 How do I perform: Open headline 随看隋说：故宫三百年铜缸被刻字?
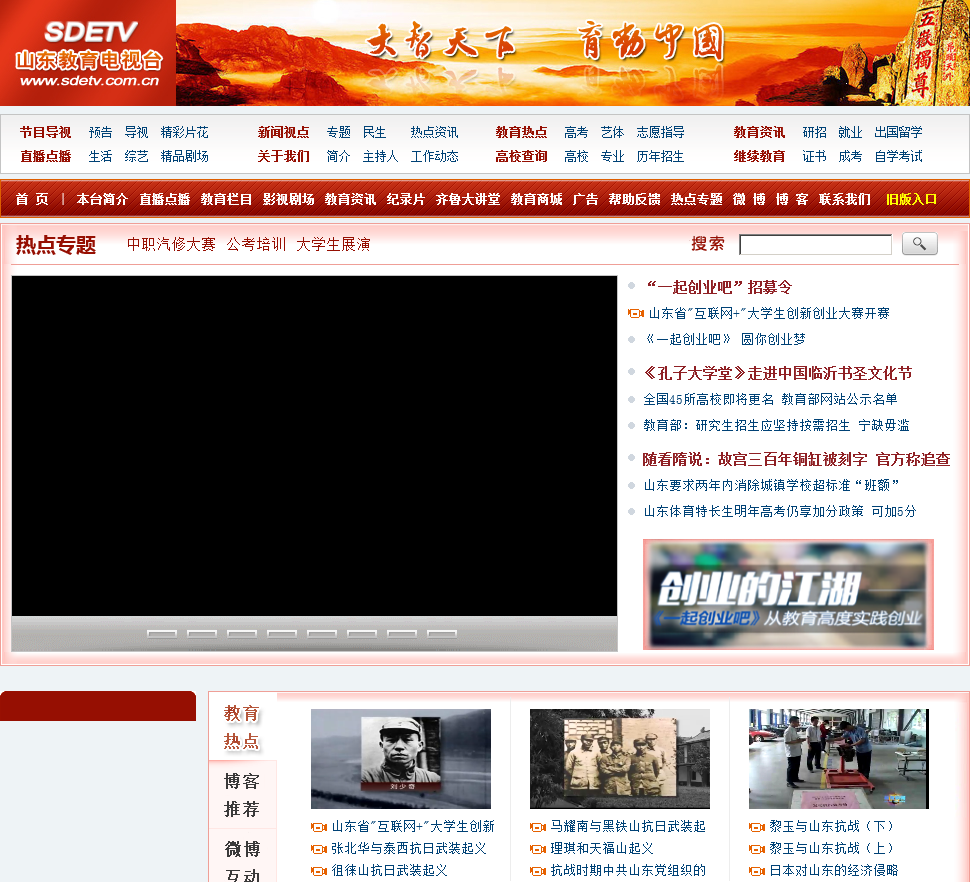tap(796, 460)
